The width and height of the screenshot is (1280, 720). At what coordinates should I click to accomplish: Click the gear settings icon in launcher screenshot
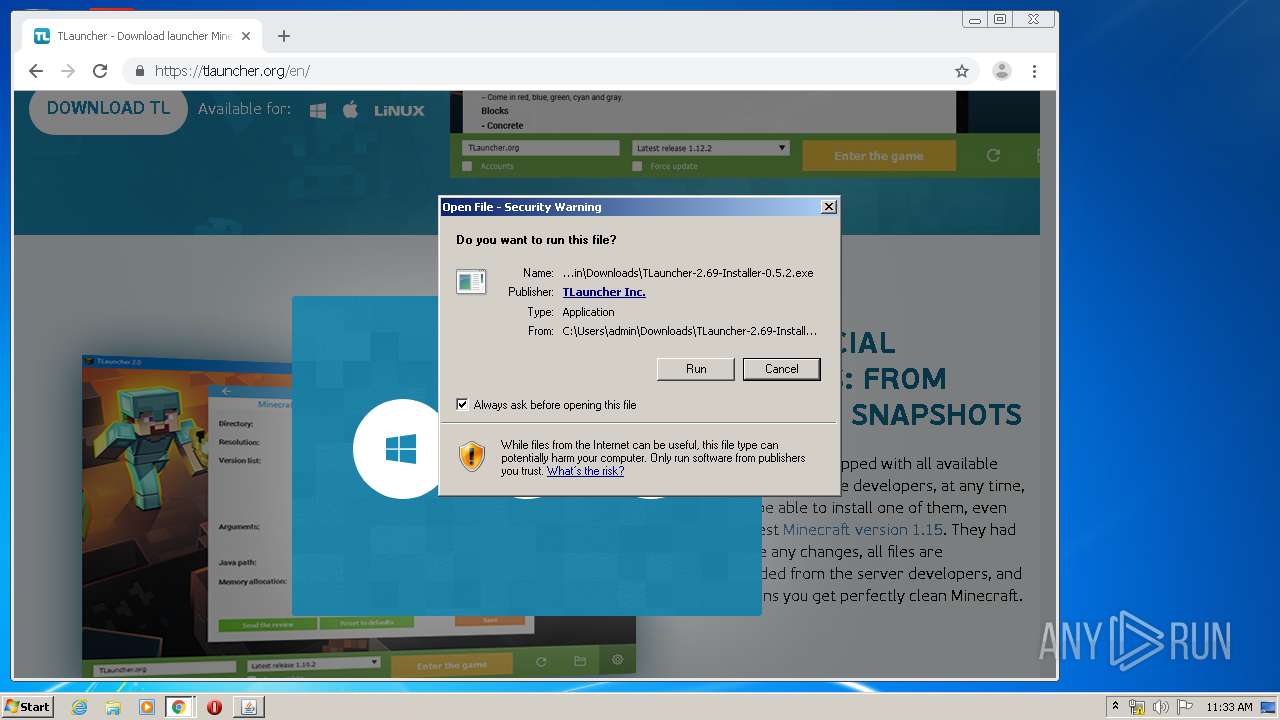[617, 660]
